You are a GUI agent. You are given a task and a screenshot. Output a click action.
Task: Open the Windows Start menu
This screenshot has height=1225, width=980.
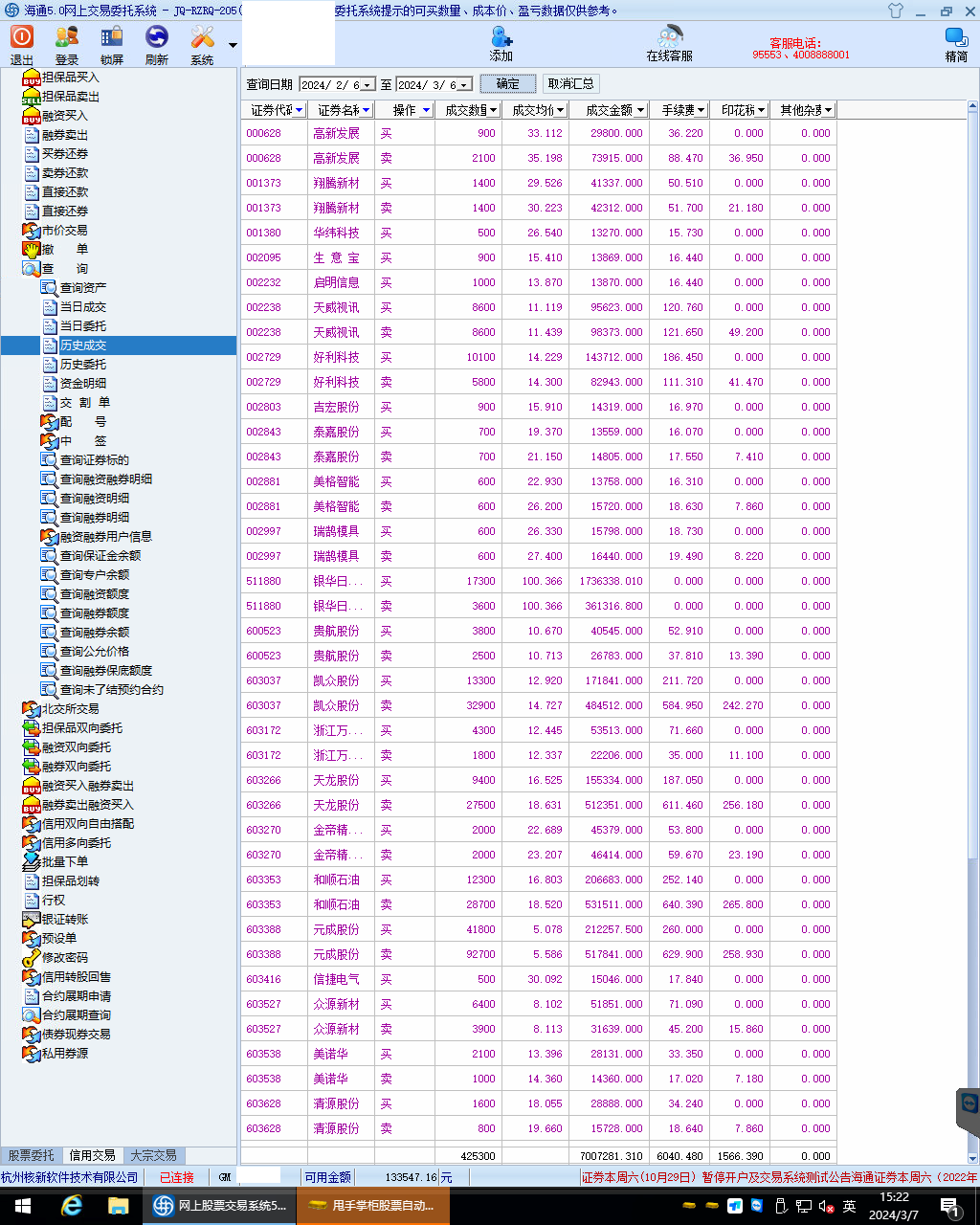click(23, 1206)
